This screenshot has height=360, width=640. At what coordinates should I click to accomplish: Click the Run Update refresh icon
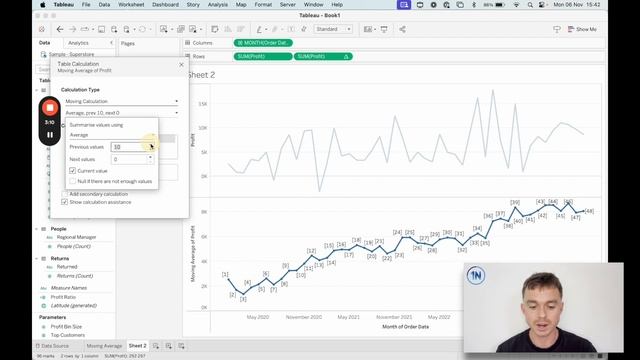coord(142,29)
